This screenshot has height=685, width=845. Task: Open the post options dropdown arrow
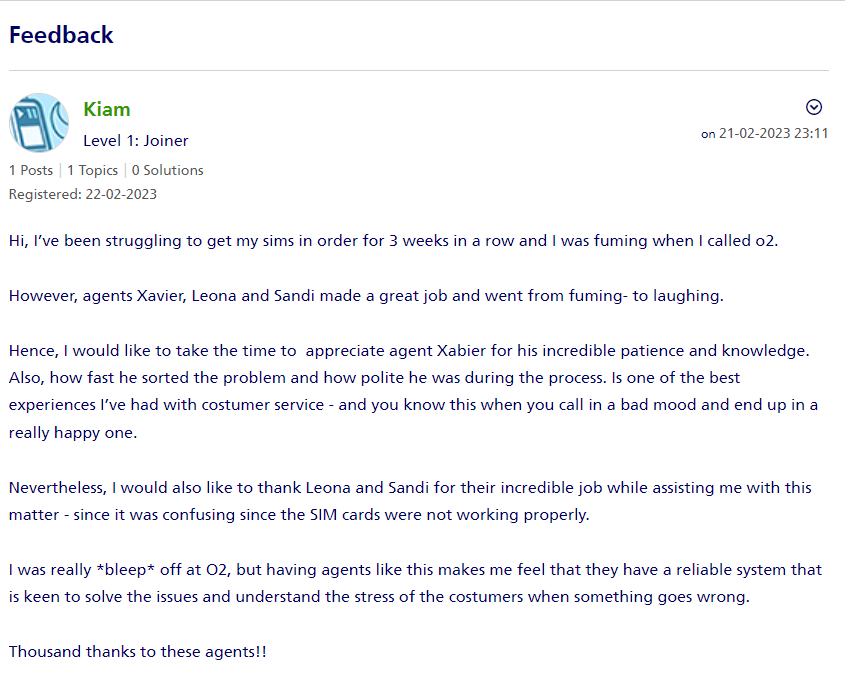[814, 107]
